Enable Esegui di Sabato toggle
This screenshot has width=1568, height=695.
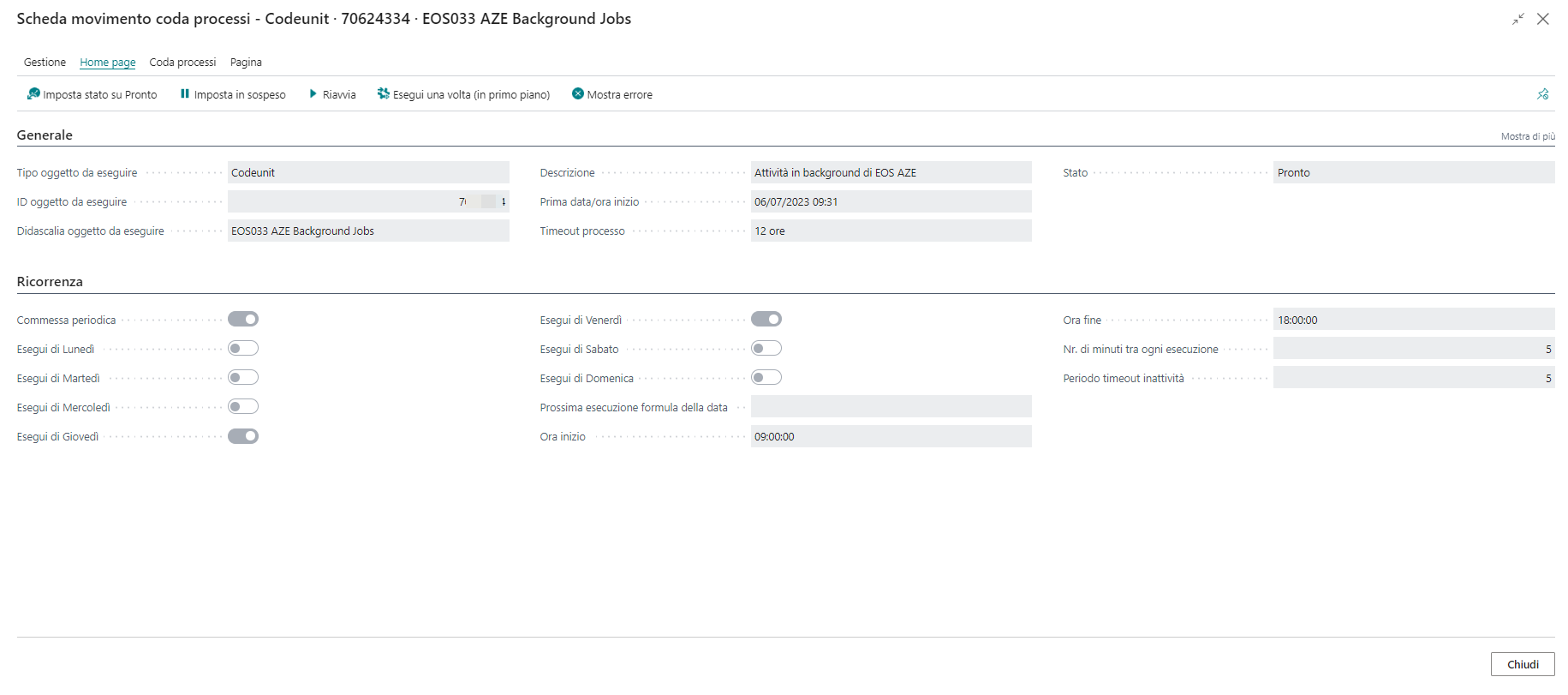[x=766, y=349]
